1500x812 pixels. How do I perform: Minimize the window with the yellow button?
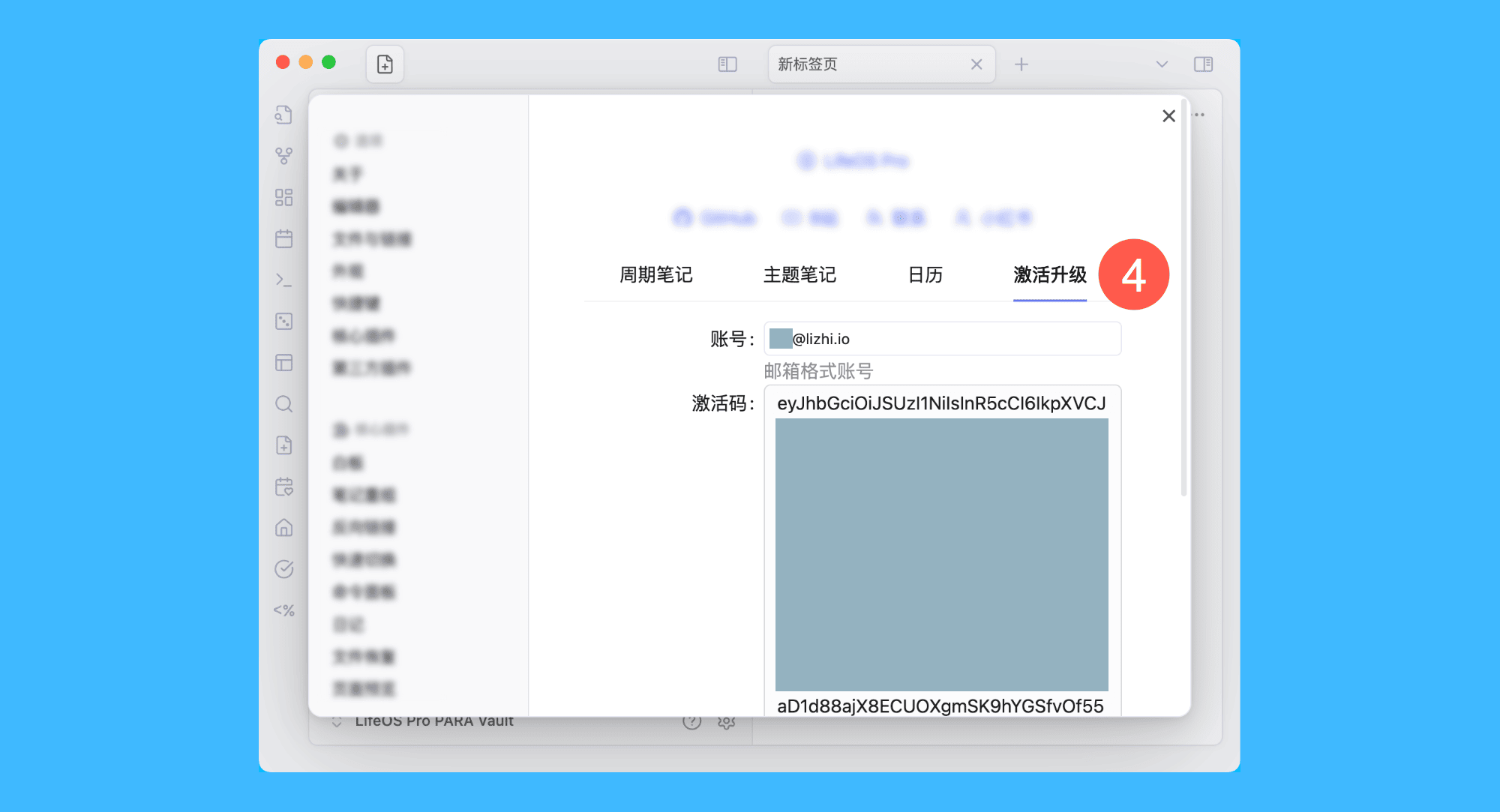click(x=306, y=62)
